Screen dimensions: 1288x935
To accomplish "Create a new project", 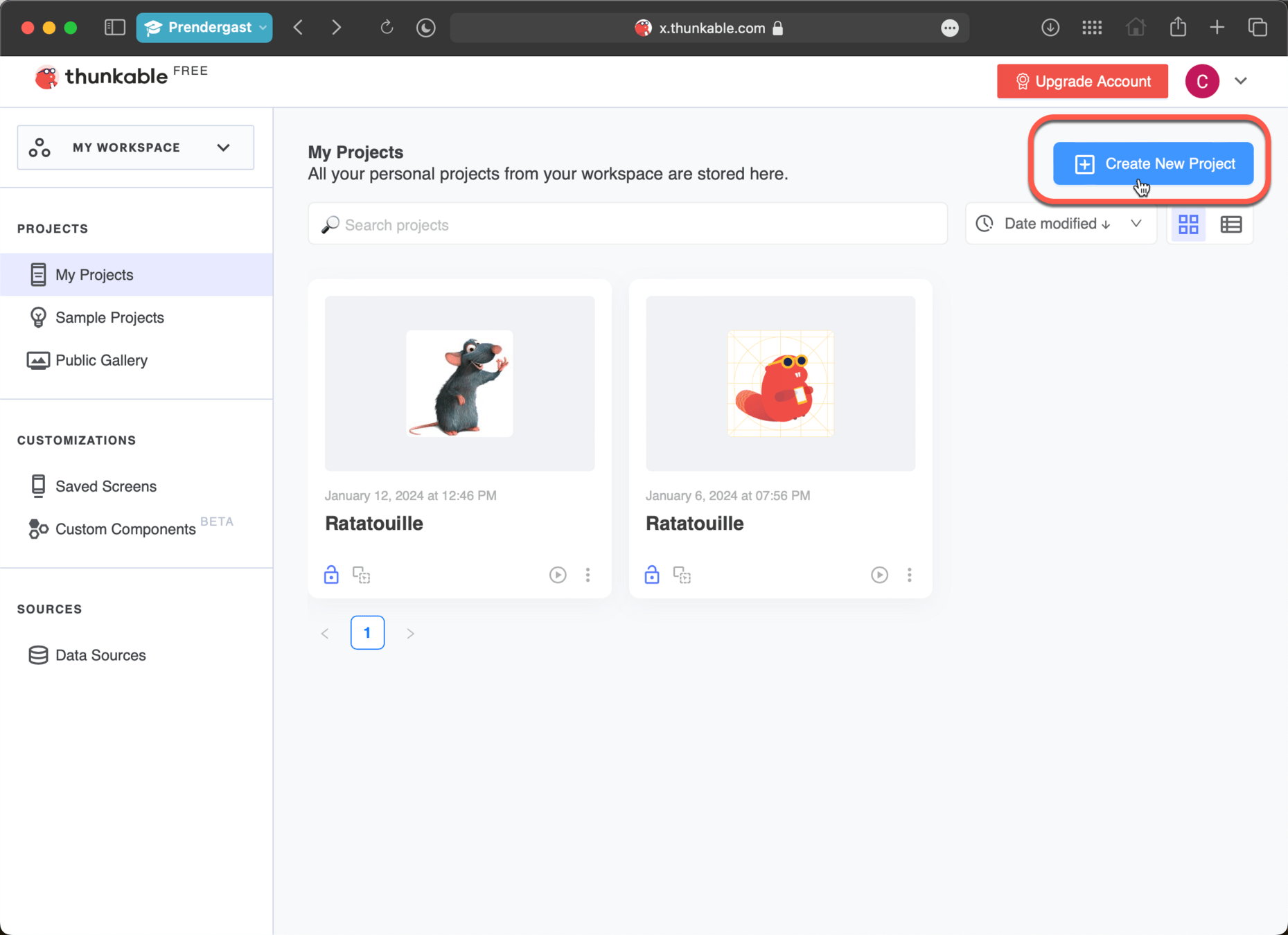I will (1152, 163).
